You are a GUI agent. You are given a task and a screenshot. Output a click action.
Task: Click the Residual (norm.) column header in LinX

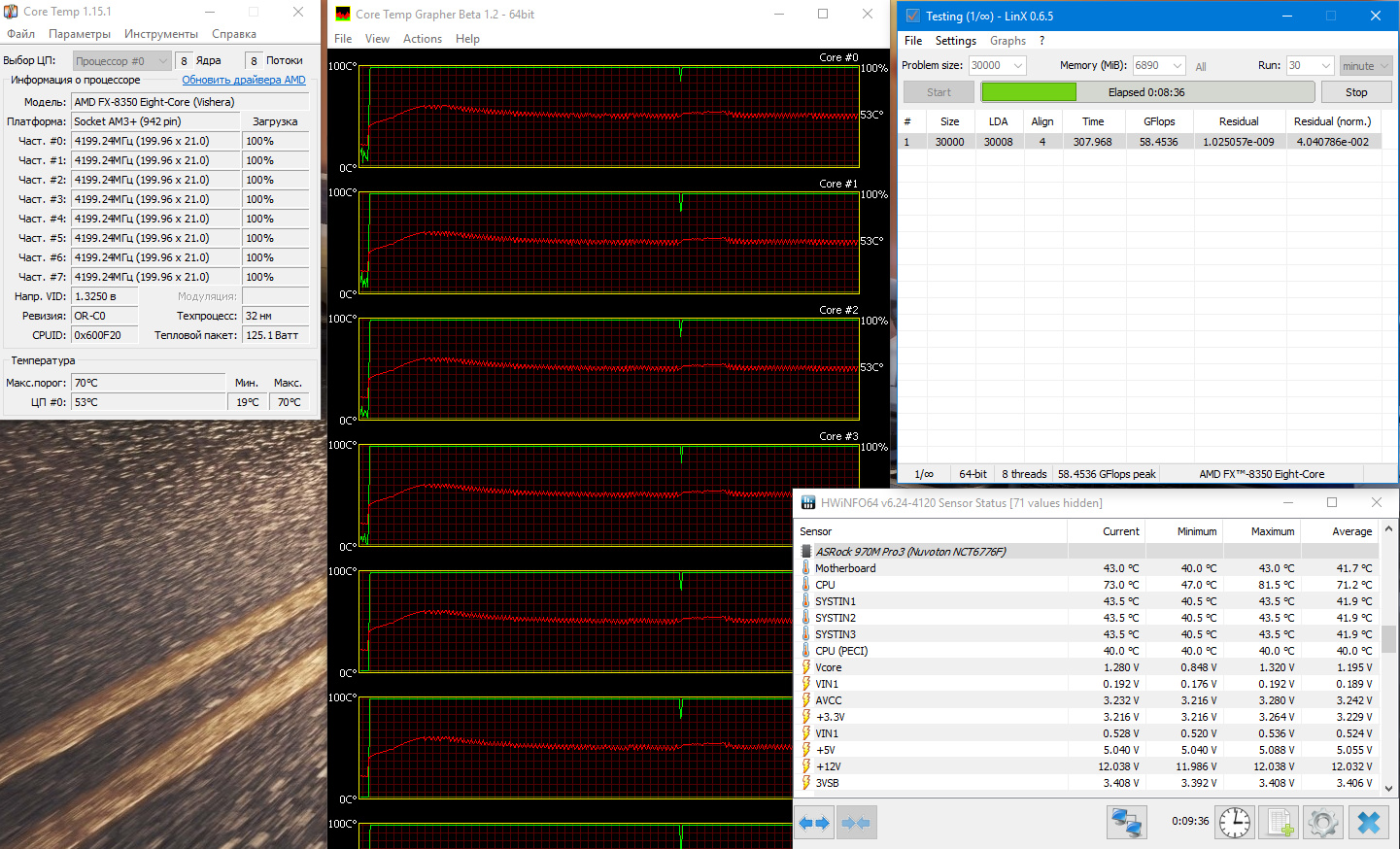(1332, 121)
